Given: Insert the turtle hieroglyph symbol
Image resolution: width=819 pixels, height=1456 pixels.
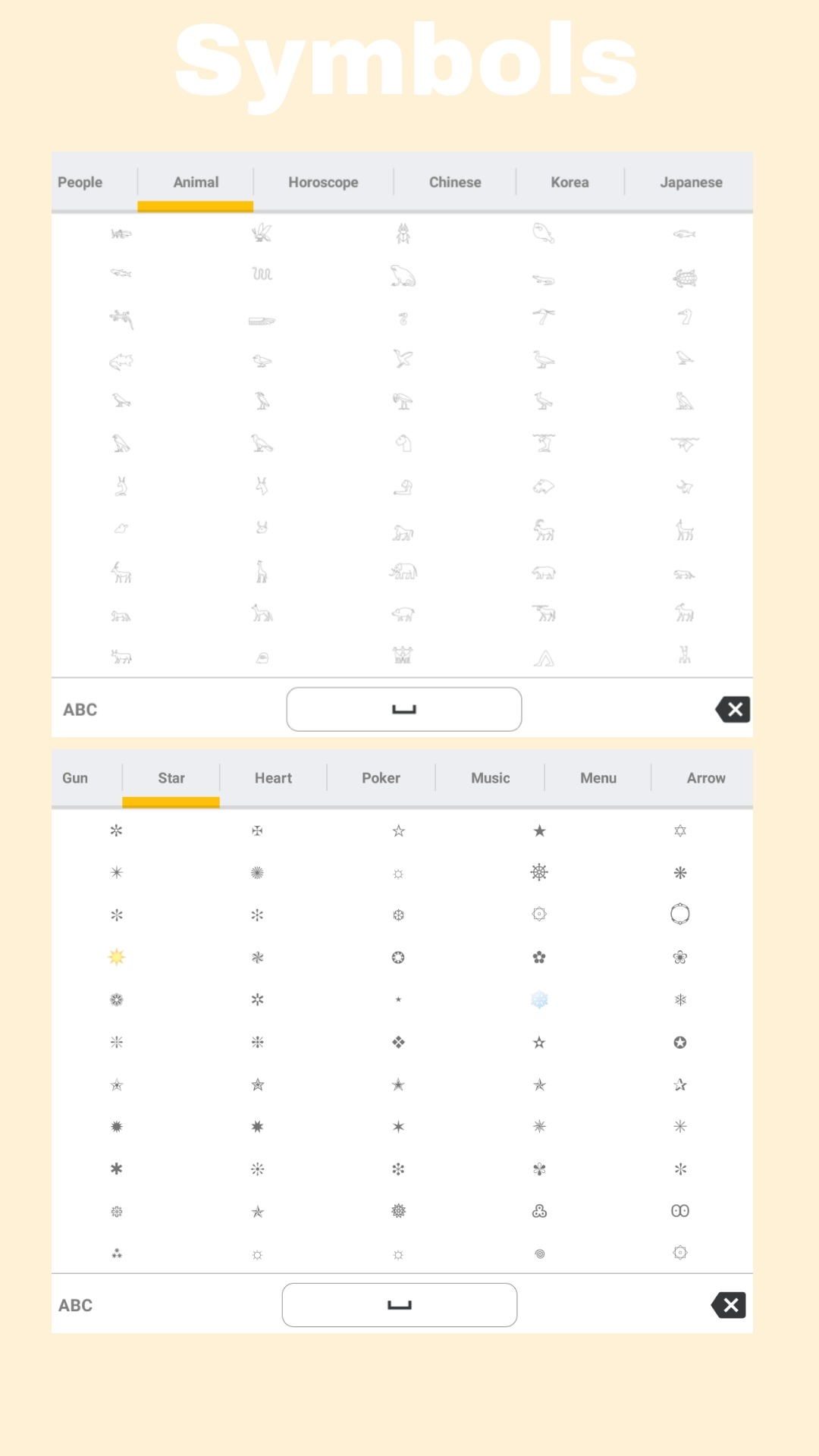Looking at the screenshot, I should [x=685, y=278].
